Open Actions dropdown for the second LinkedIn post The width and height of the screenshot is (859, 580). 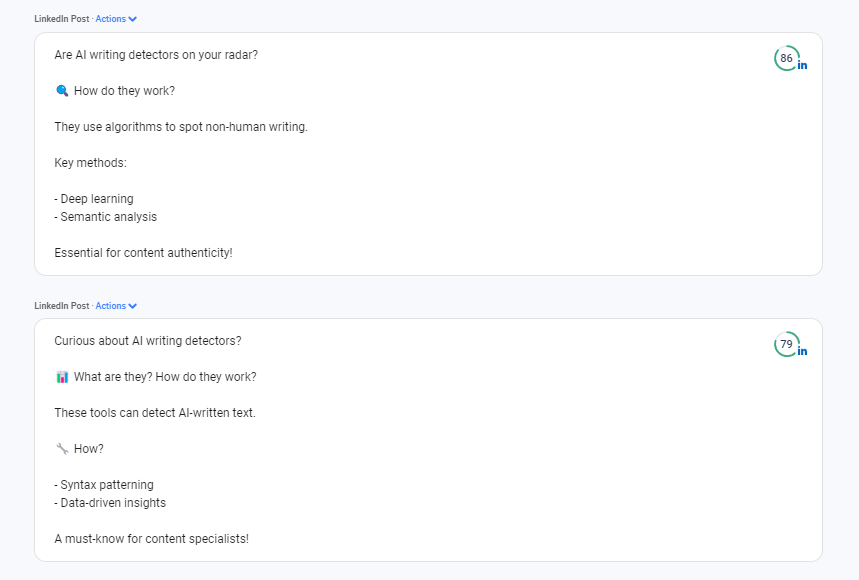coord(111,306)
